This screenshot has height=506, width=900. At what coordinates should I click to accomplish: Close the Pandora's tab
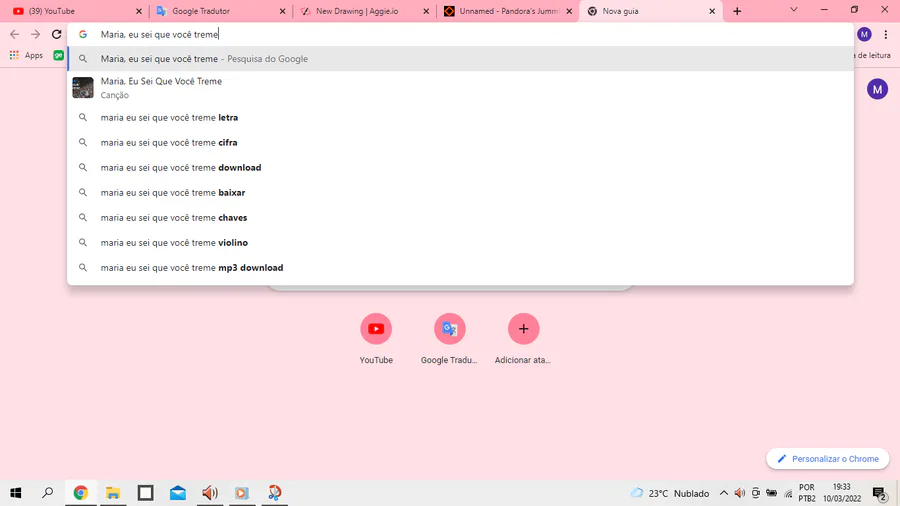(569, 11)
